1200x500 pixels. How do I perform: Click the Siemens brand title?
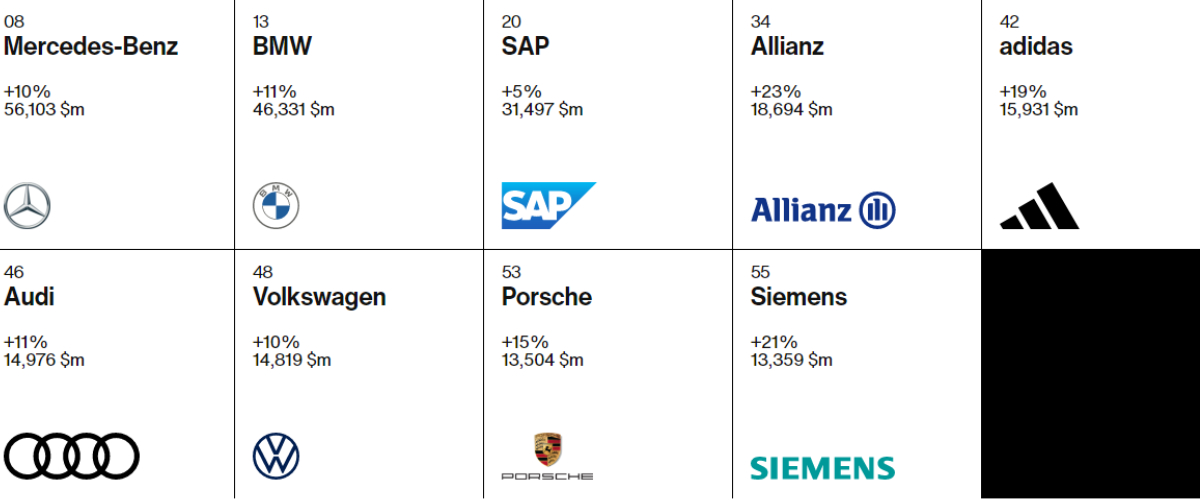pyautogui.click(x=799, y=297)
